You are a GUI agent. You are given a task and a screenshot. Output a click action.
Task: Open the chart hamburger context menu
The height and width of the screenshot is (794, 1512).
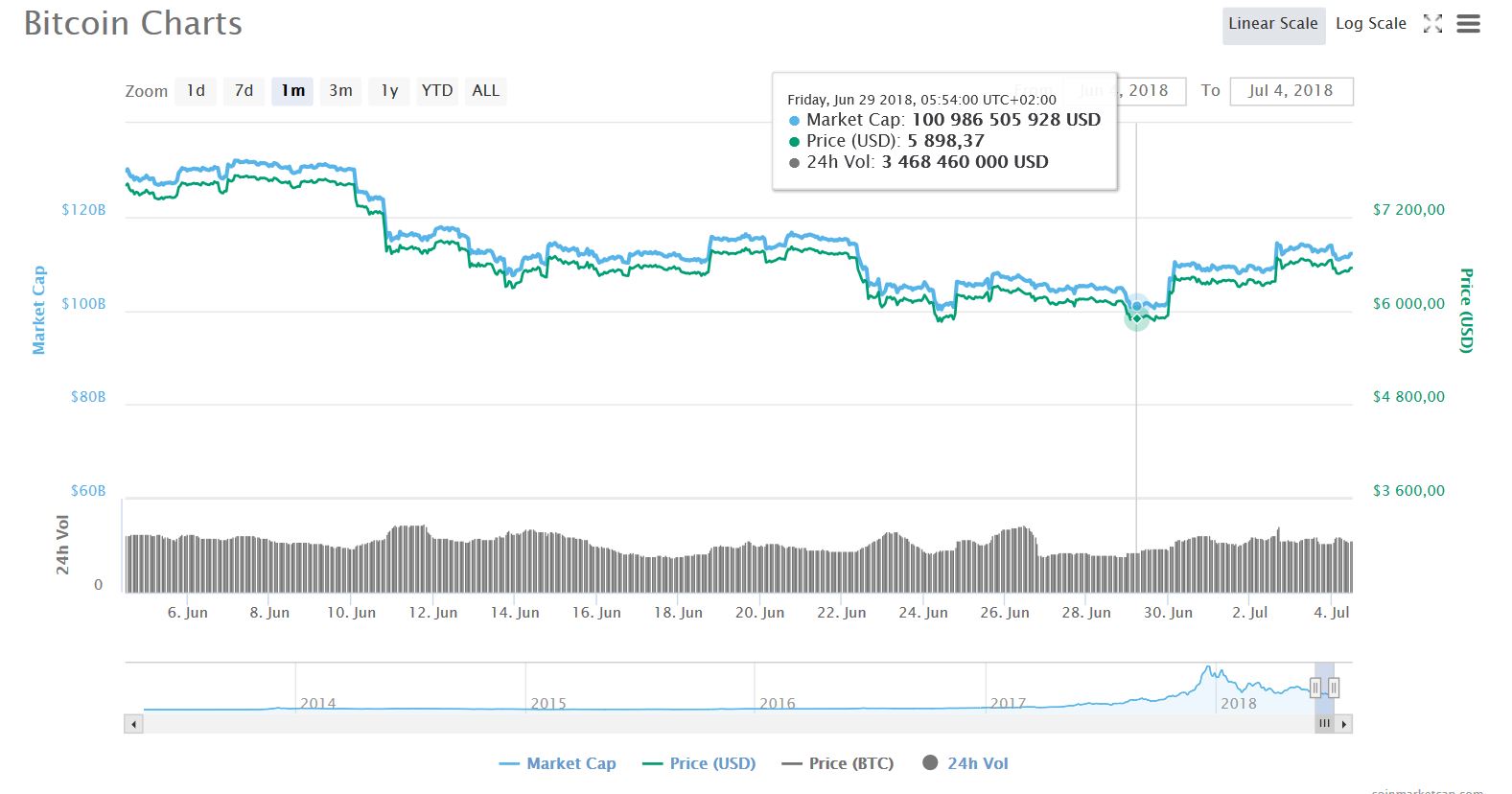(x=1469, y=24)
